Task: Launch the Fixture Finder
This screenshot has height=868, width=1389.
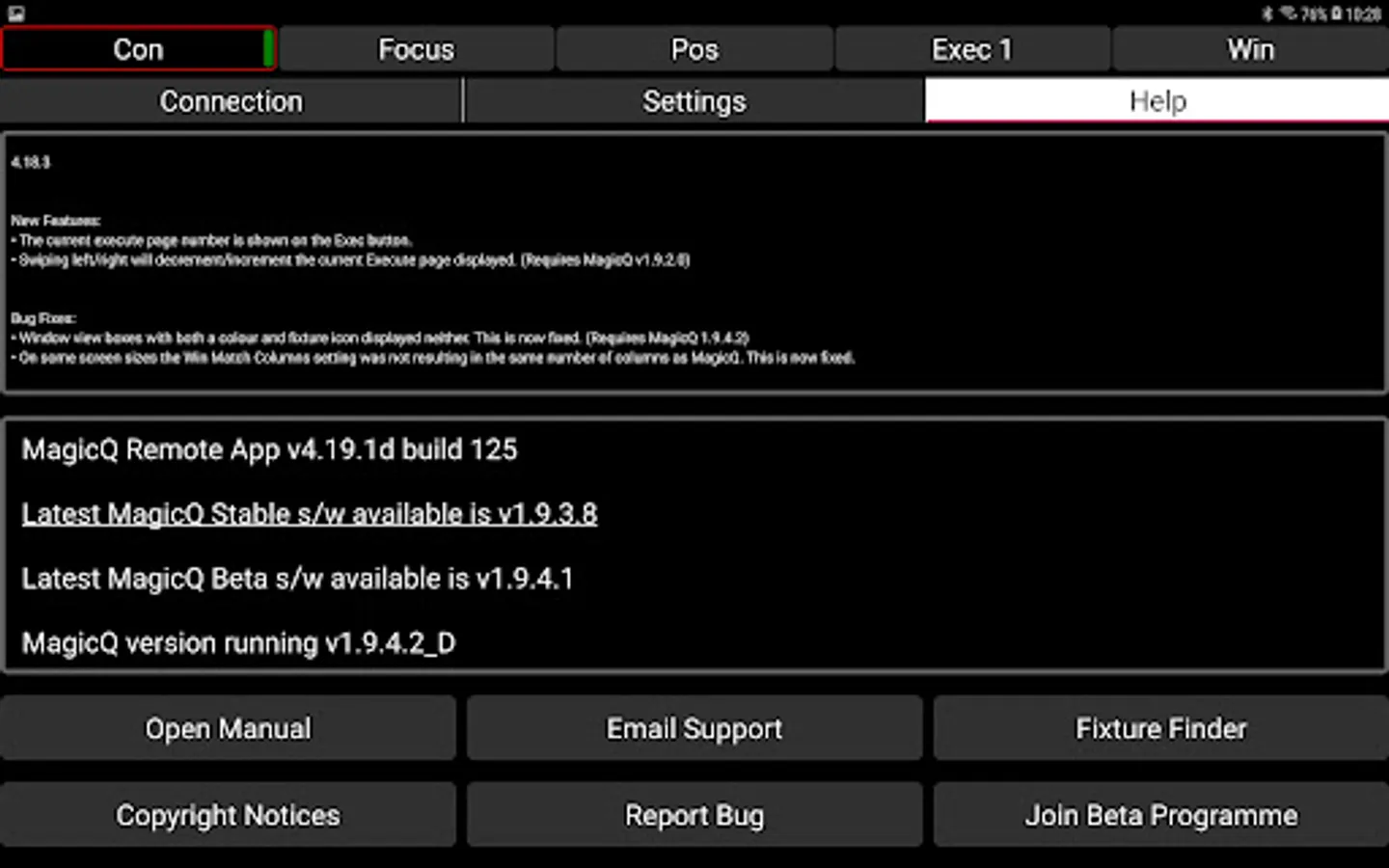Action: (1161, 728)
